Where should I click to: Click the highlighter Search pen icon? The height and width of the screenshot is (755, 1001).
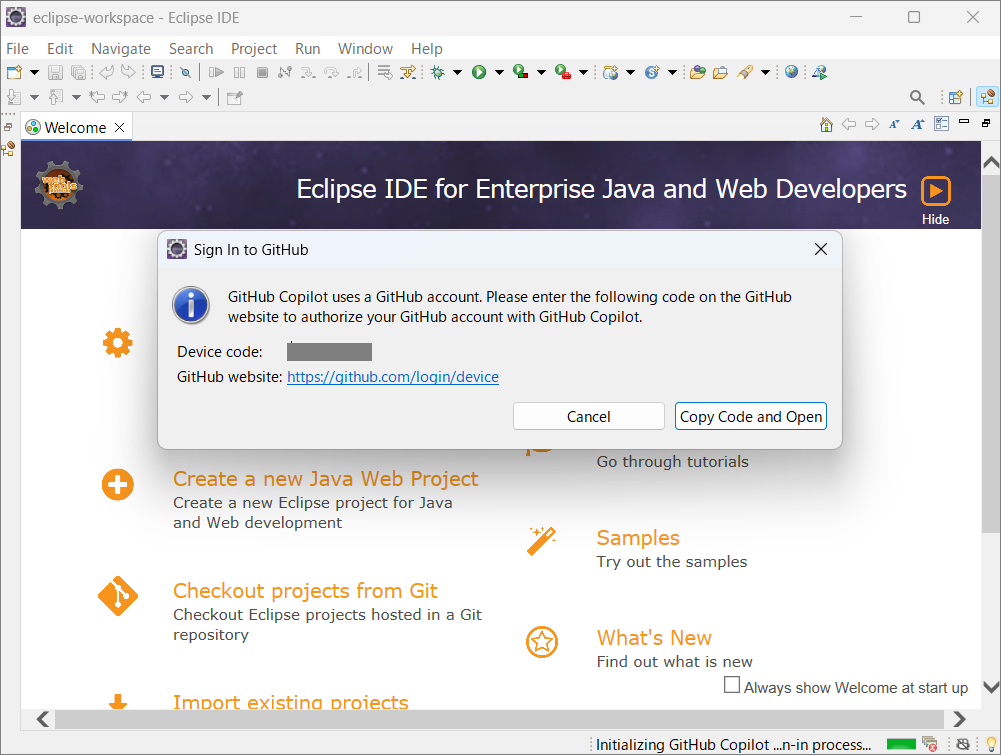click(744, 72)
